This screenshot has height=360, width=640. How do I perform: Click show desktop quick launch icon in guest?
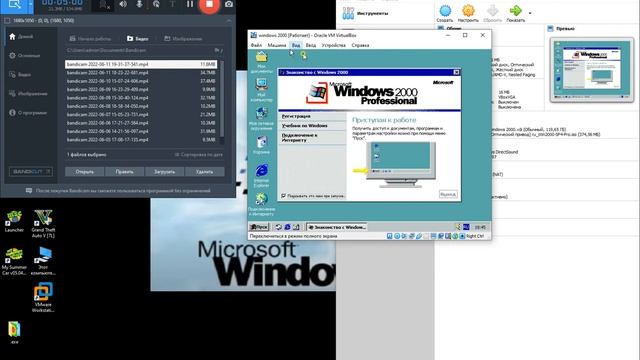coord(278,227)
